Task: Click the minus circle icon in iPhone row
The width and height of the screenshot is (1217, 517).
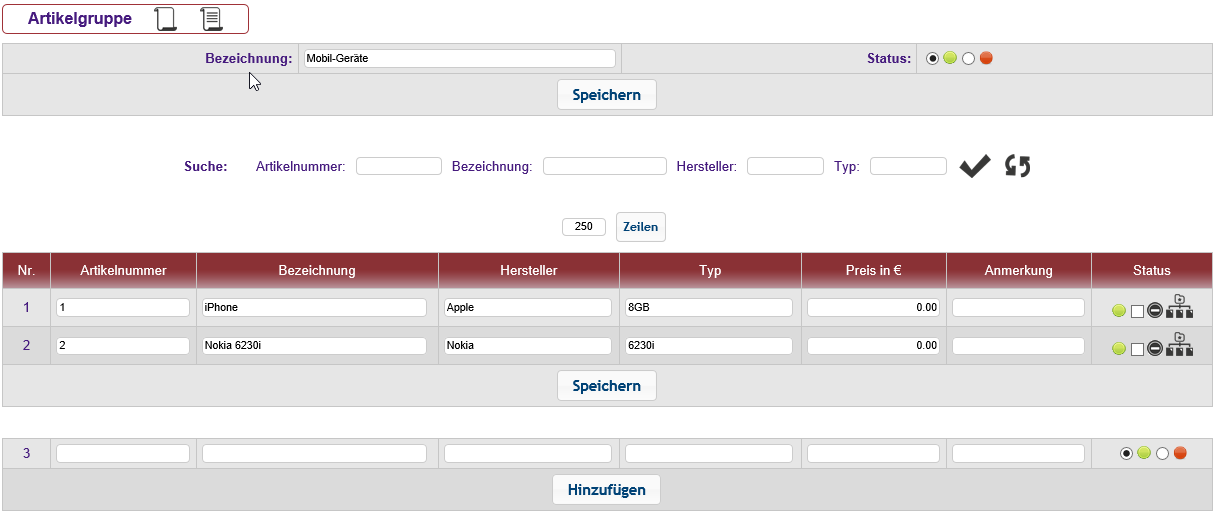Action: pos(1155,311)
